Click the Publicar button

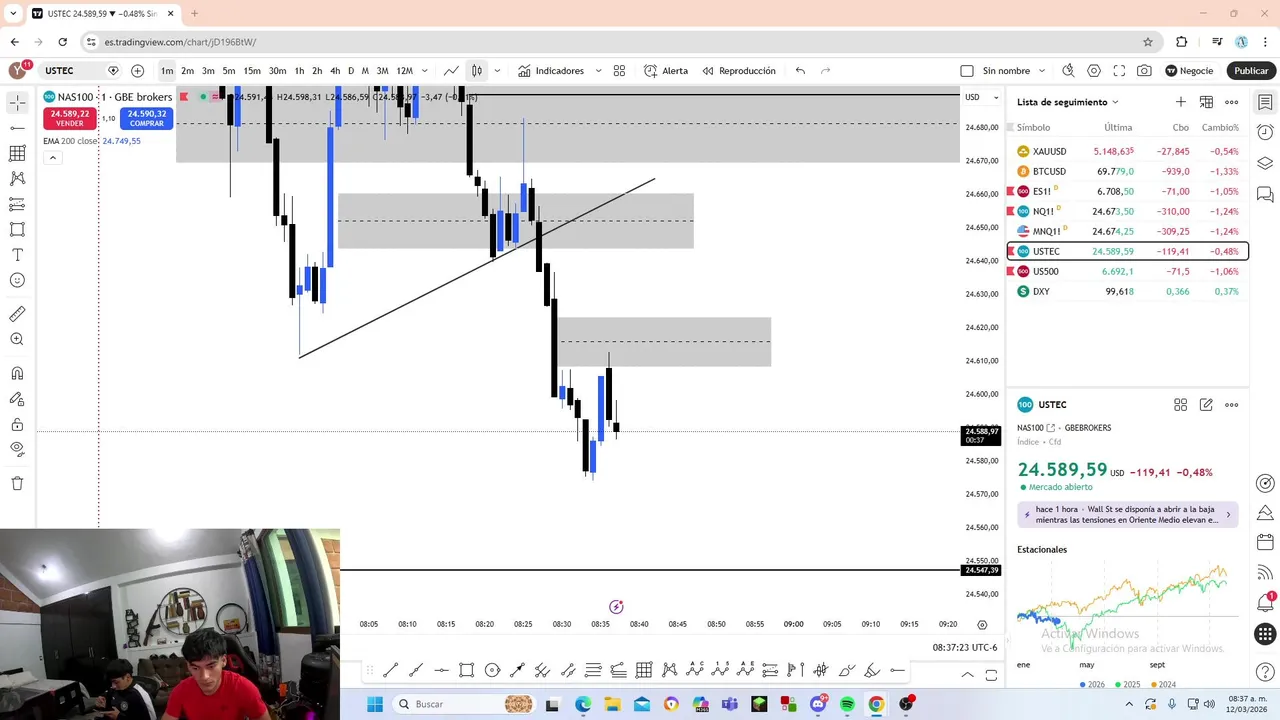pos(1251,71)
